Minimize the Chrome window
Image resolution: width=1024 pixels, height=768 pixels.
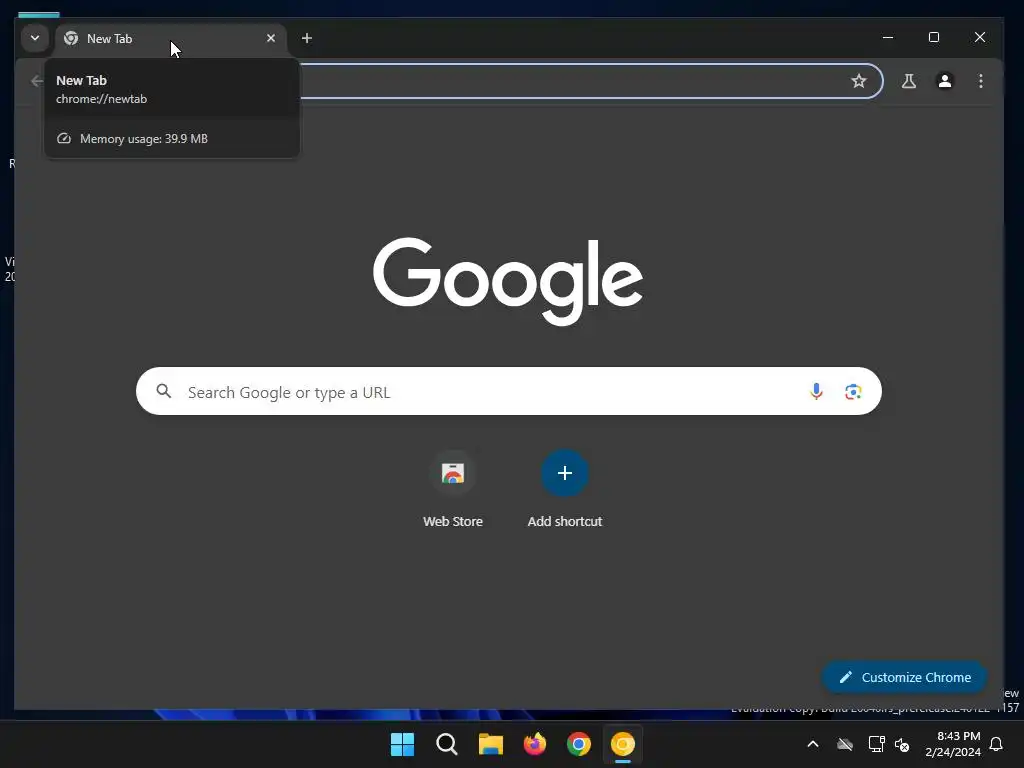click(x=888, y=37)
